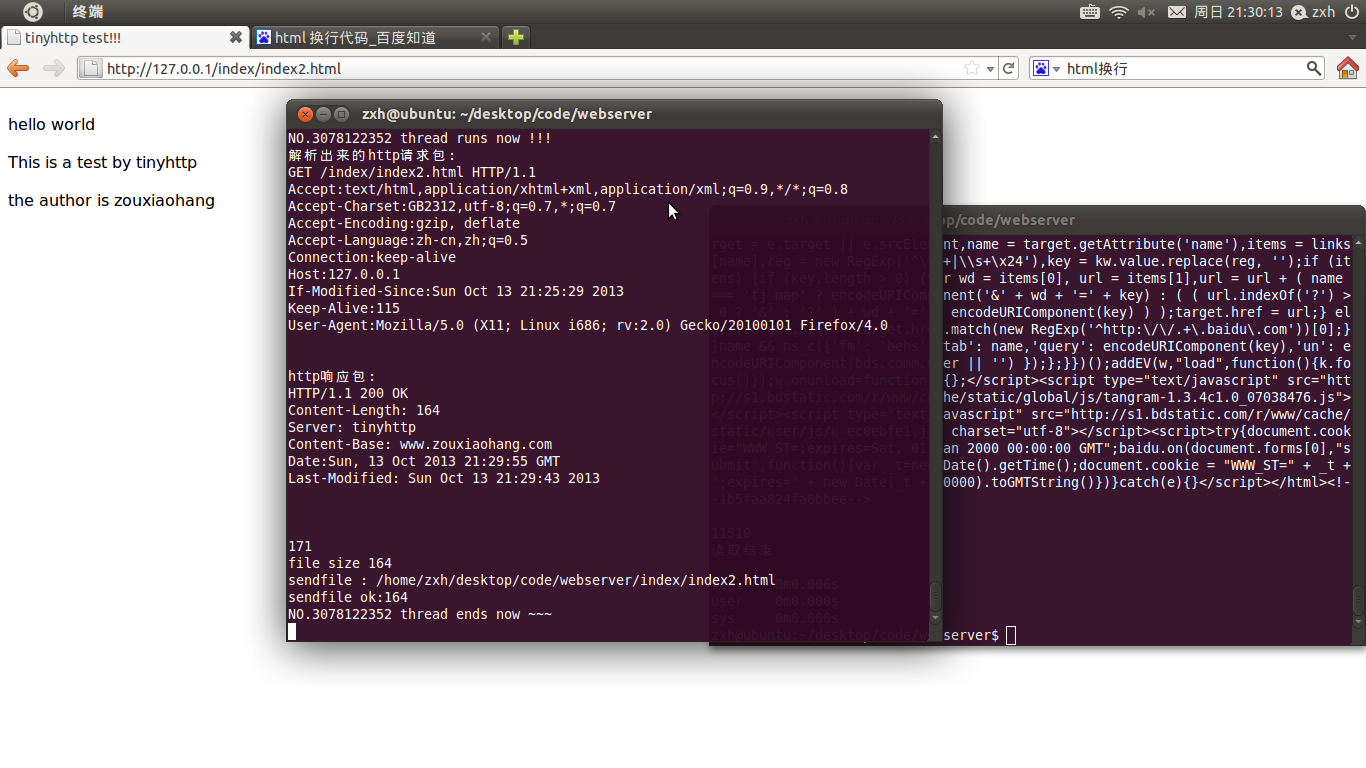Click back terminal prompt ending 'server$'

(970, 635)
